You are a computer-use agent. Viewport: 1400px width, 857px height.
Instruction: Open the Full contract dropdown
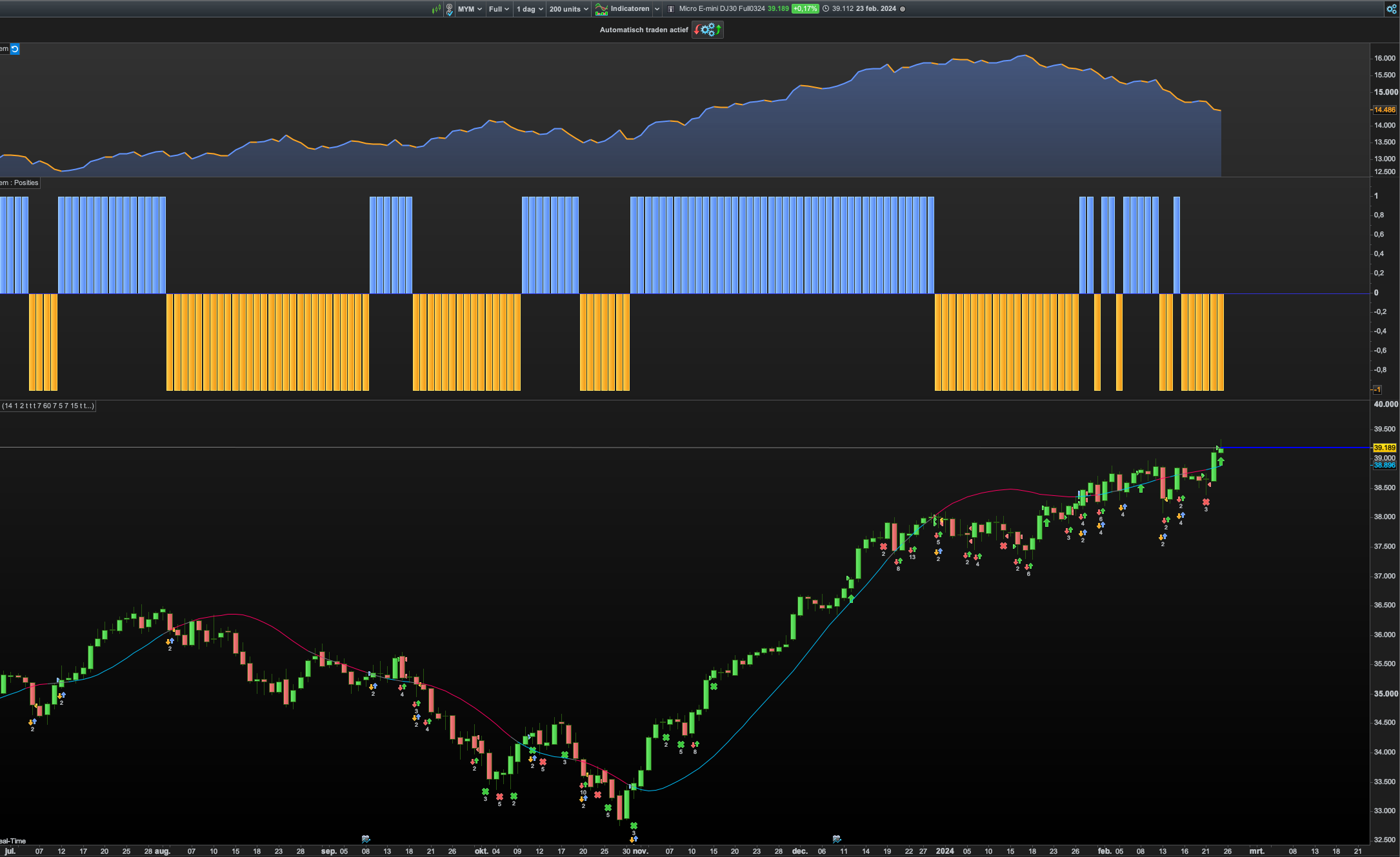tap(499, 9)
